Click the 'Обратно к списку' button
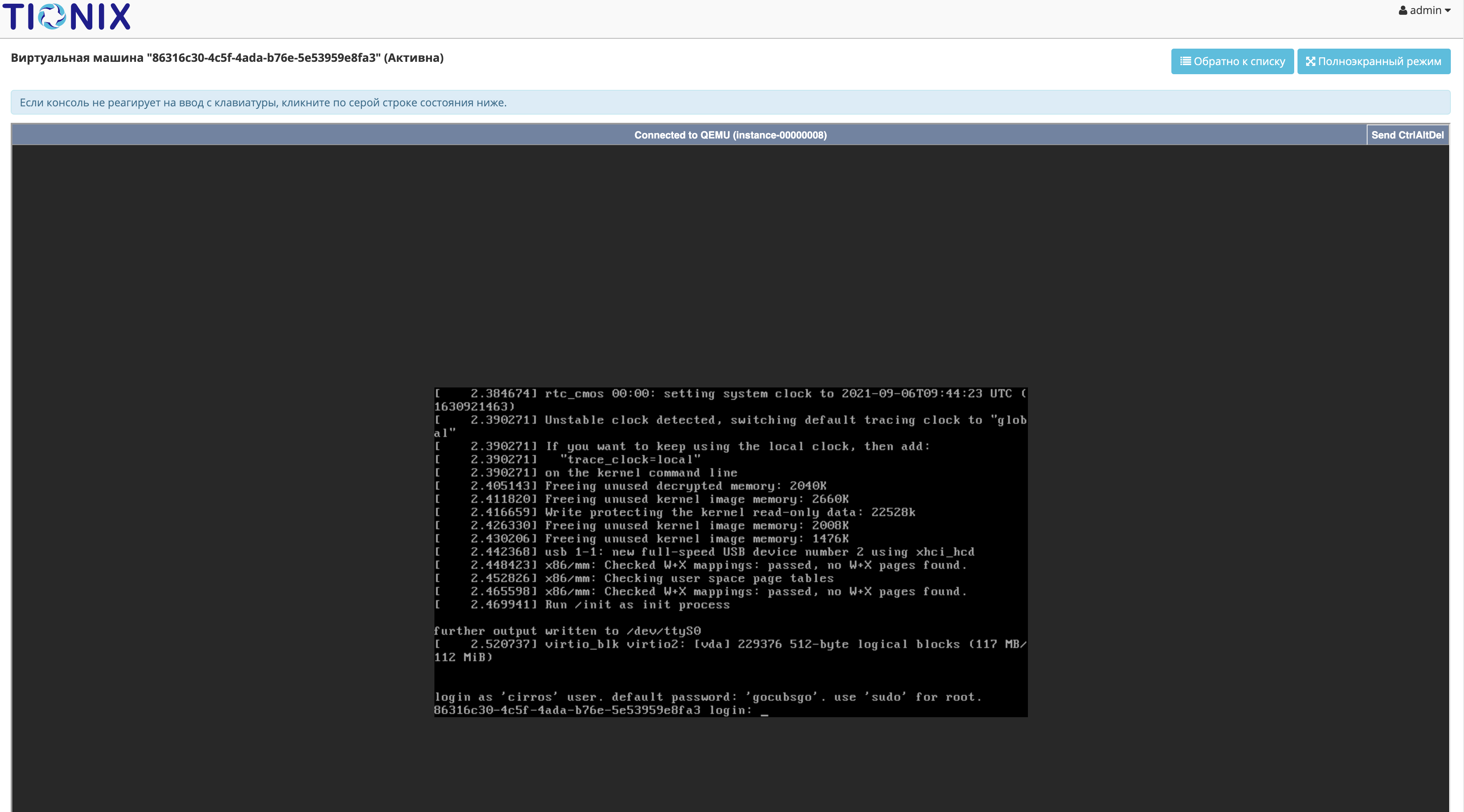Image resolution: width=1464 pixels, height=812 pixels. [x=1232, y=61]
